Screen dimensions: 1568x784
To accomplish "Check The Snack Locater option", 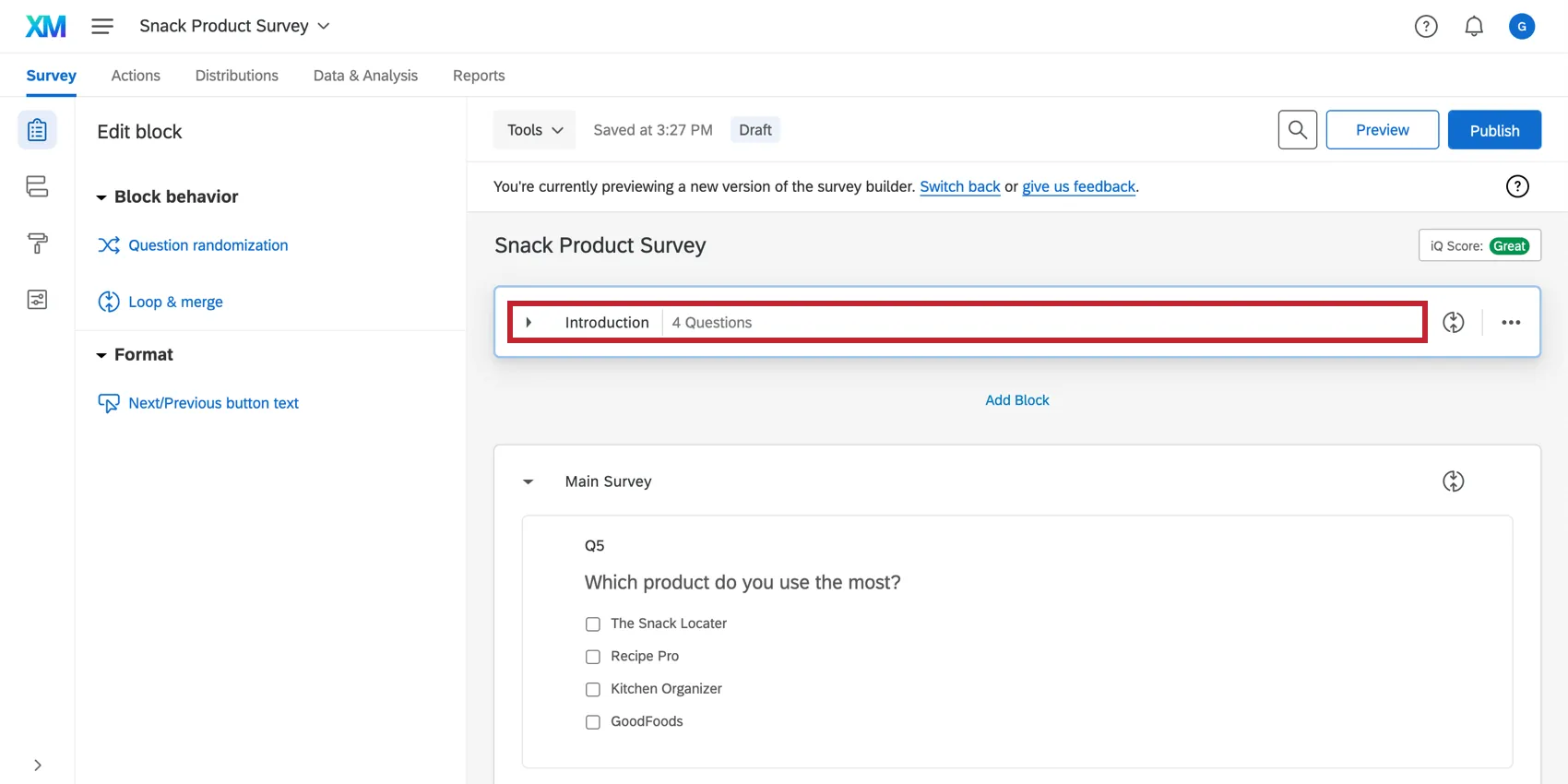I will tap(593, 624).
